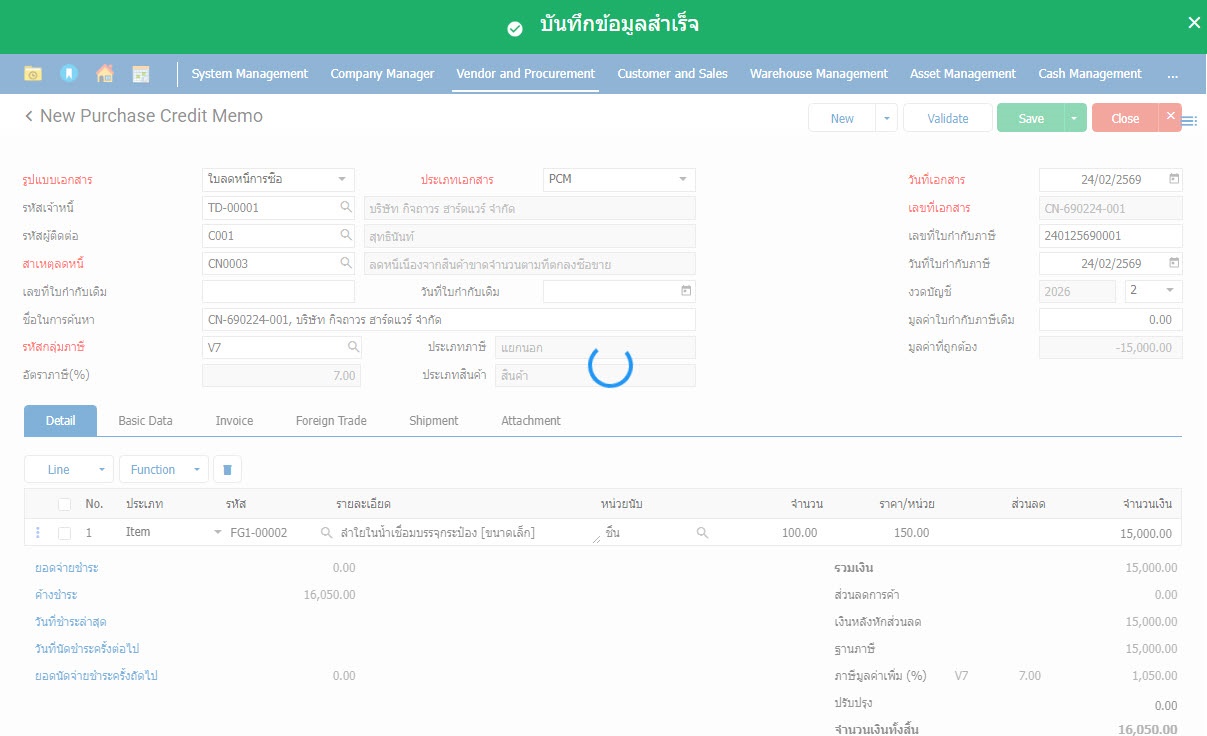Screen dimensions: 1207x736
Task: Tick the select-all checkbox in table header
Action: click(65, 504)
